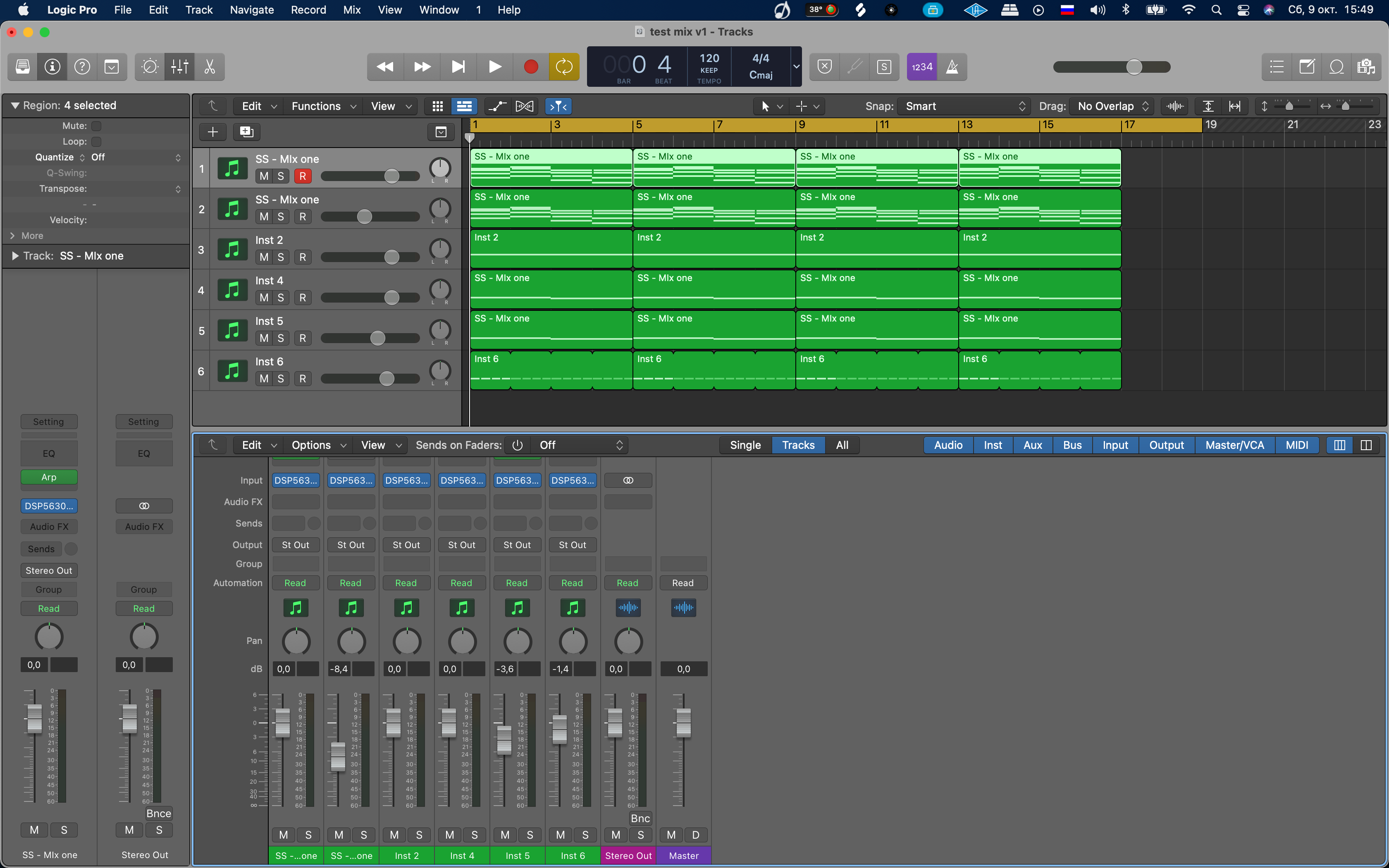This screenshot has width=1389, height=868.
Task: Open the Library icon in control bar
Action: [x=23, y=67]
